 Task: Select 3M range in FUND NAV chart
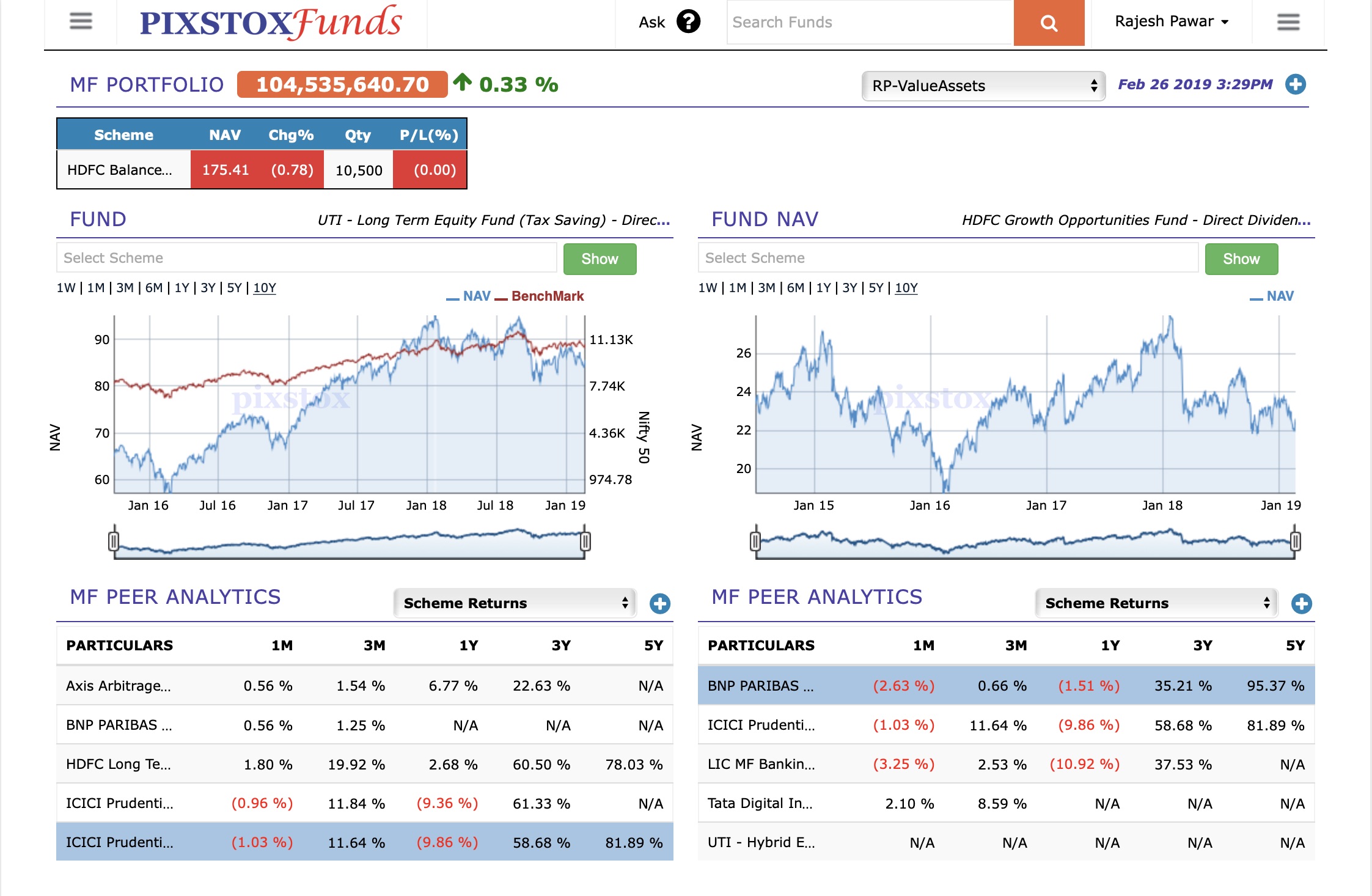point(766,288)
